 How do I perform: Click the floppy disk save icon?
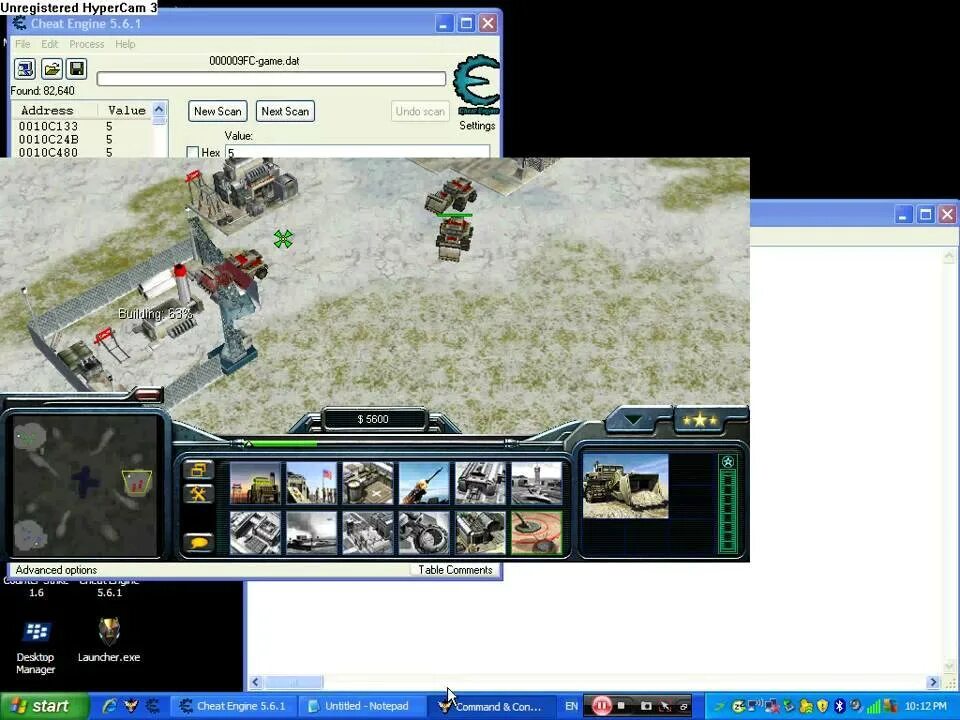[x=77, y=69]
